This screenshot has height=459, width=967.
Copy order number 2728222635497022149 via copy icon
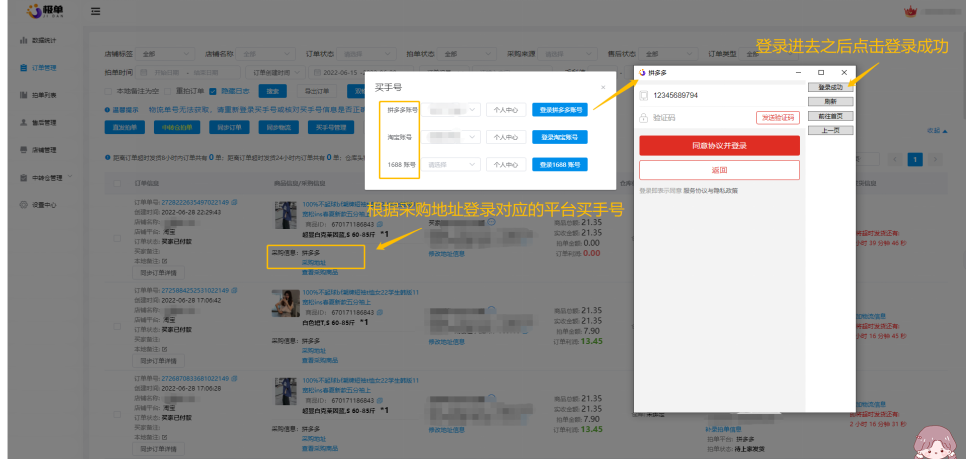coord(234,202)
